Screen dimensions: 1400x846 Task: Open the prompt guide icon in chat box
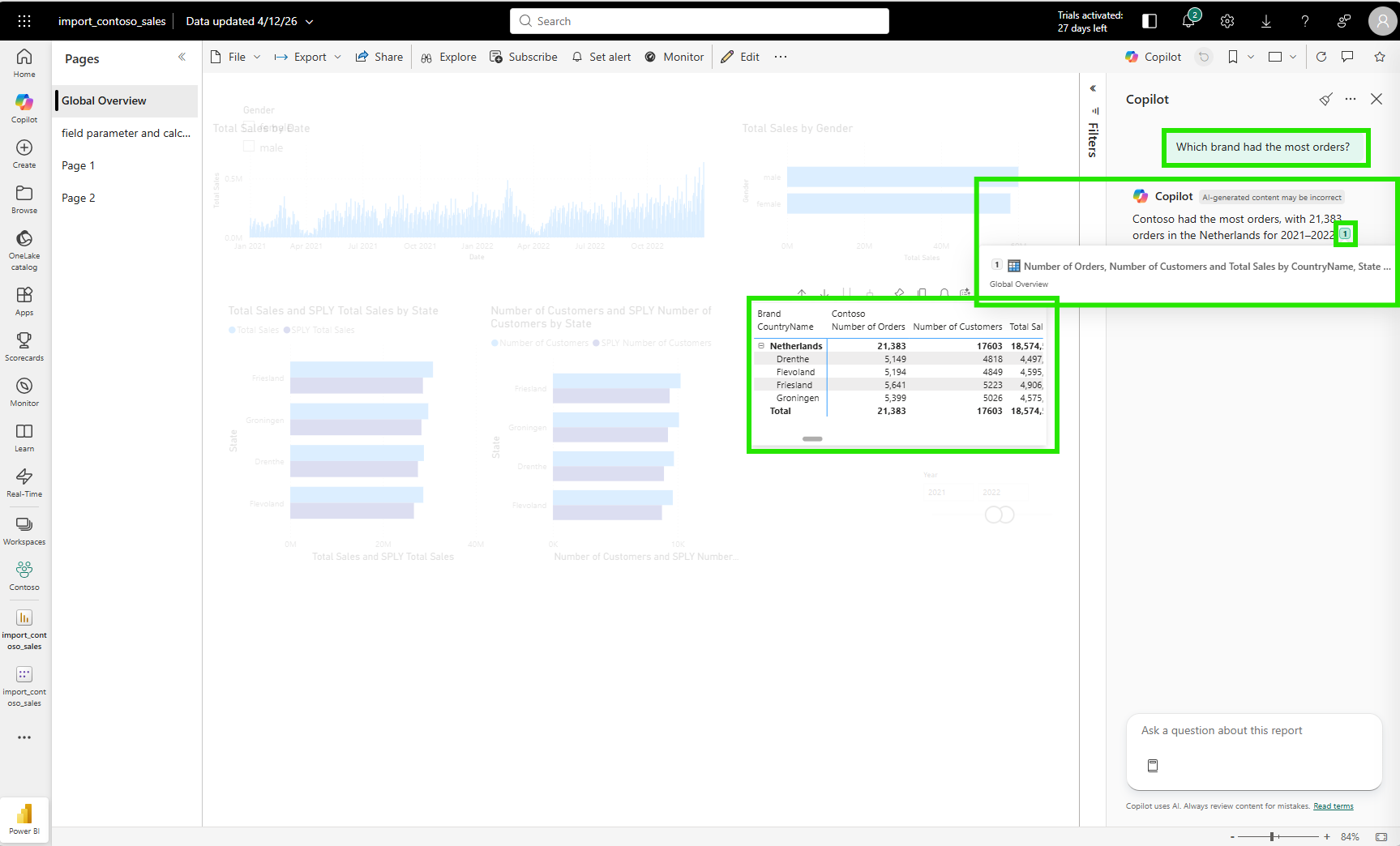(1153, 765)
